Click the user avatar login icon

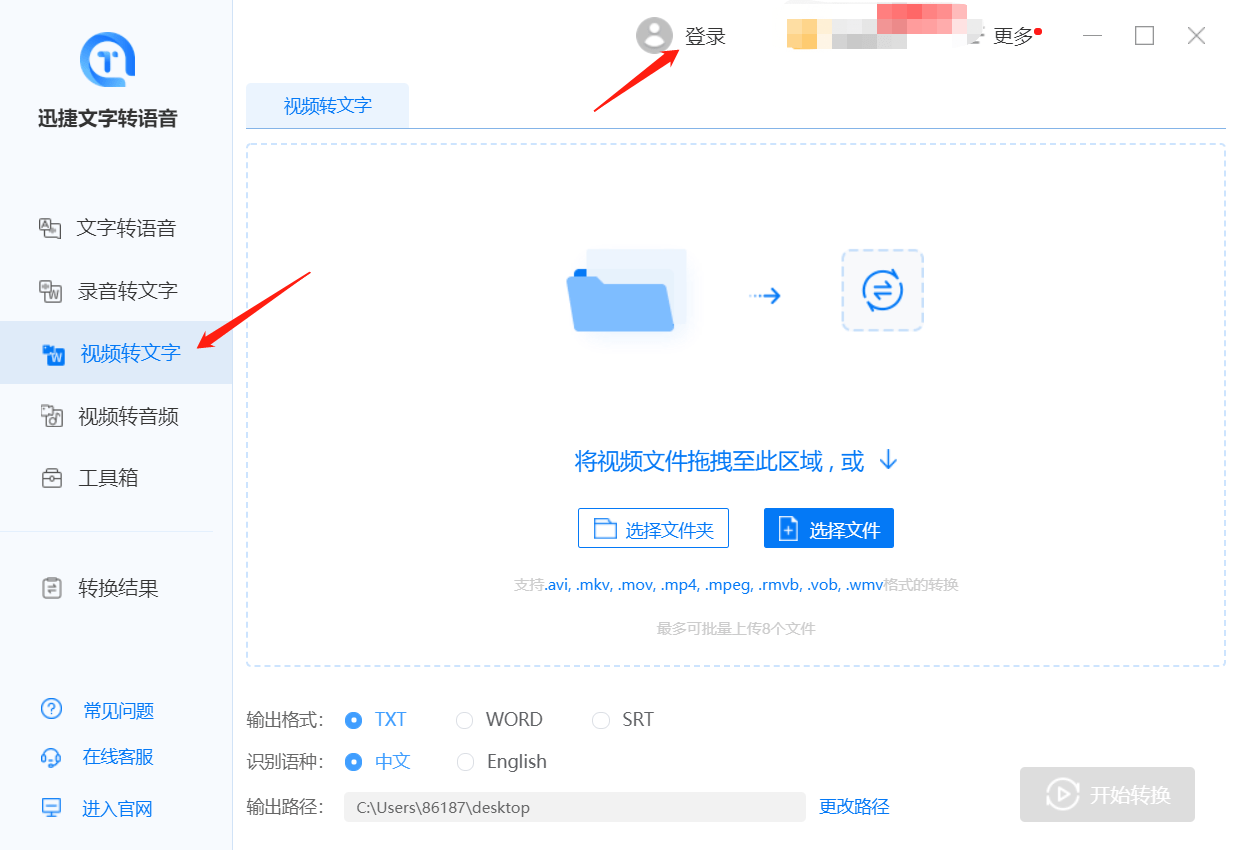tap(654, 36)
